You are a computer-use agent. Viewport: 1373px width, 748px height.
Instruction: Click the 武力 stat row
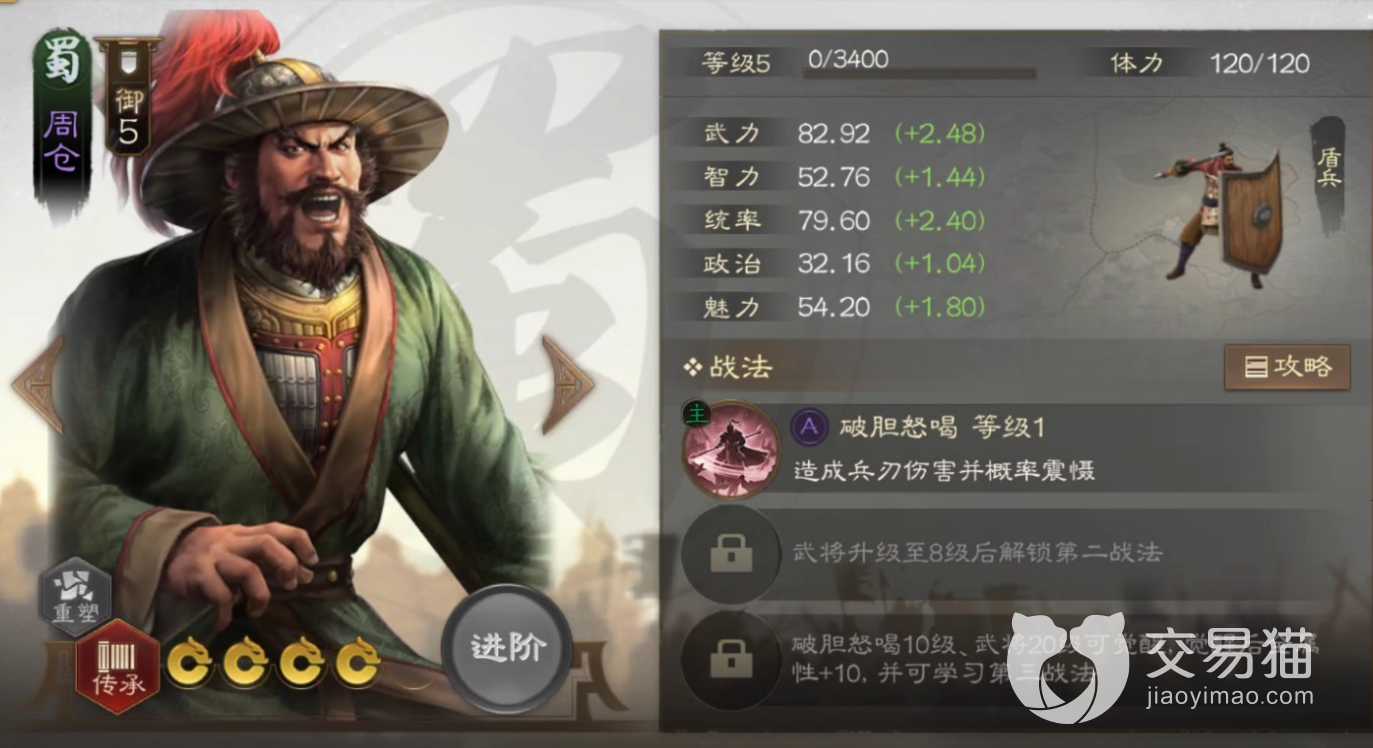pyautogui.click(x=846, y=133)
